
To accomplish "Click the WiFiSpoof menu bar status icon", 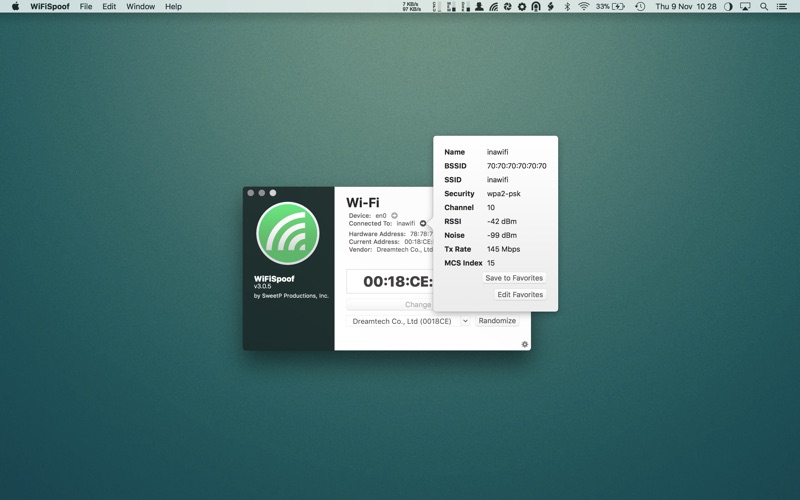I will (x=493, y=7).
